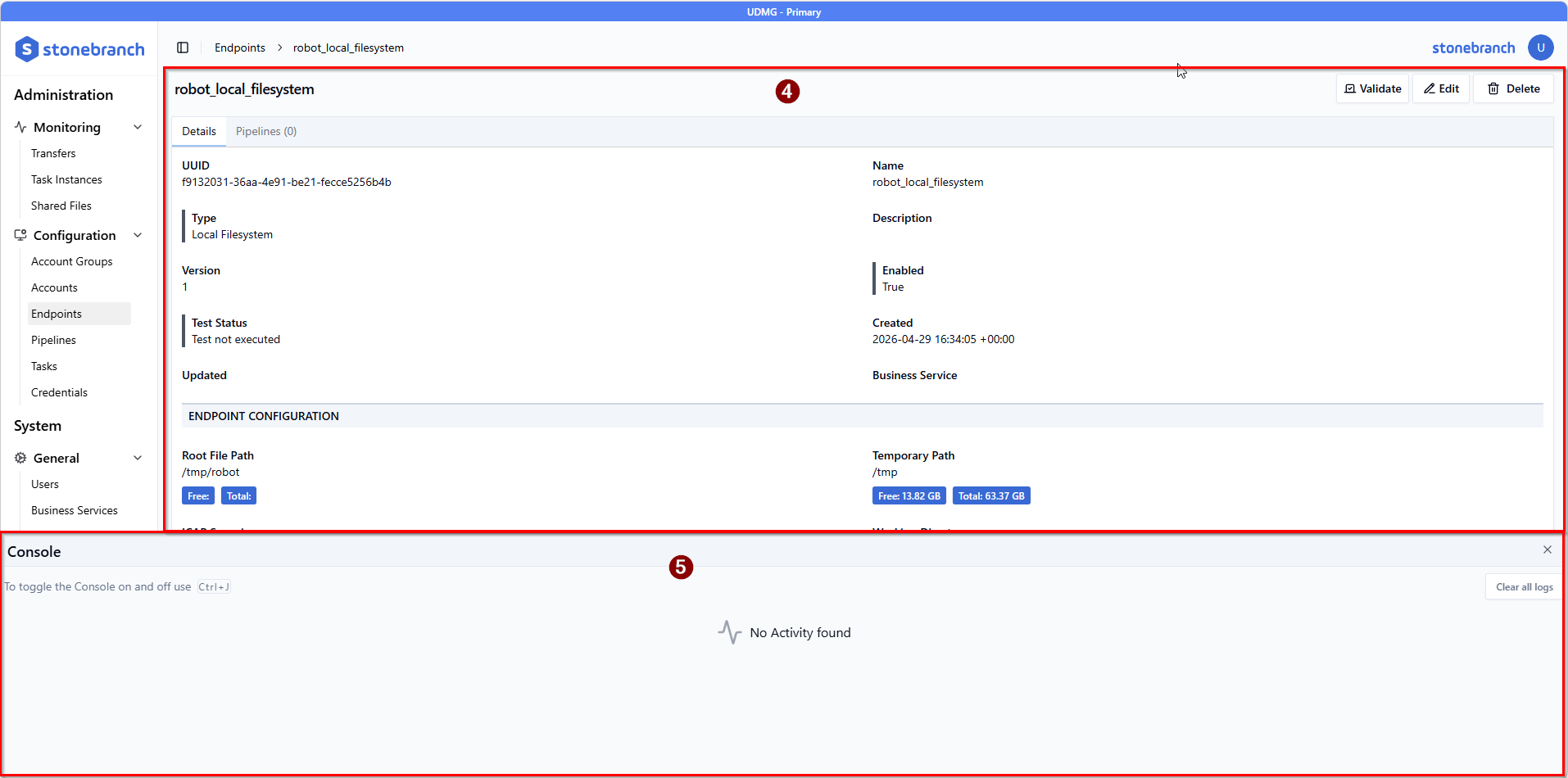This screenshot has height=778, width=1568.
Task: Close the Console panel
Action: (x=1548, y=550)
